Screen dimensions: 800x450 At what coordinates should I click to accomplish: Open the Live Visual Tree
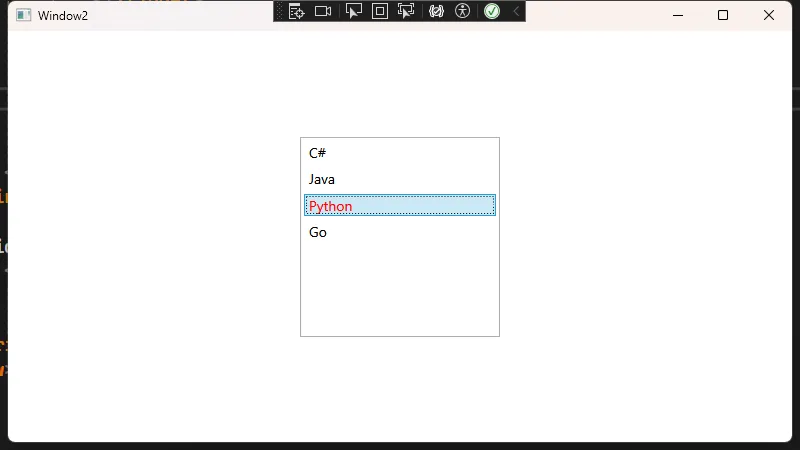pos(296,11)
